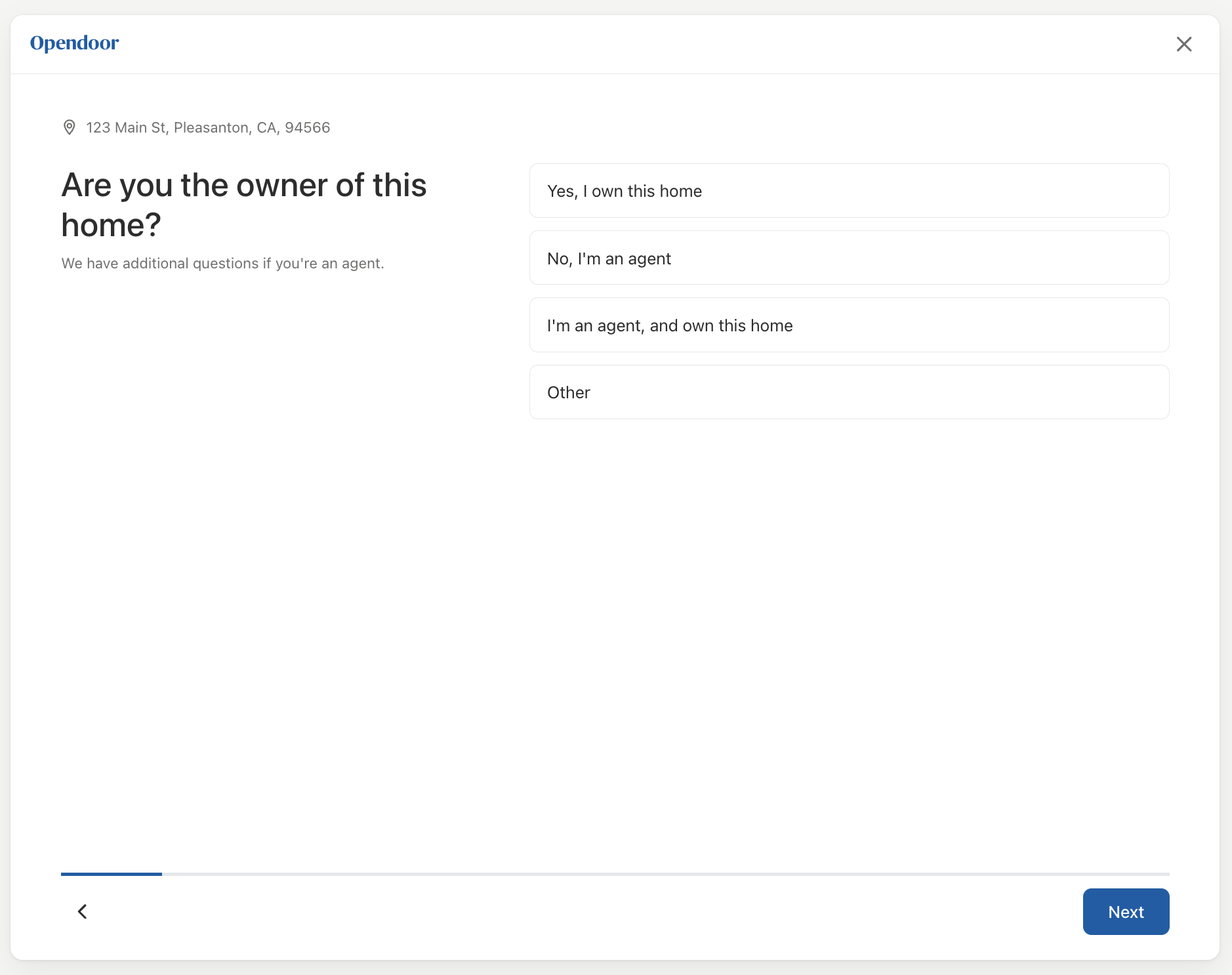Advance the survey with the blue Next button
1232x975 pixels.
tap(1125, 911)
